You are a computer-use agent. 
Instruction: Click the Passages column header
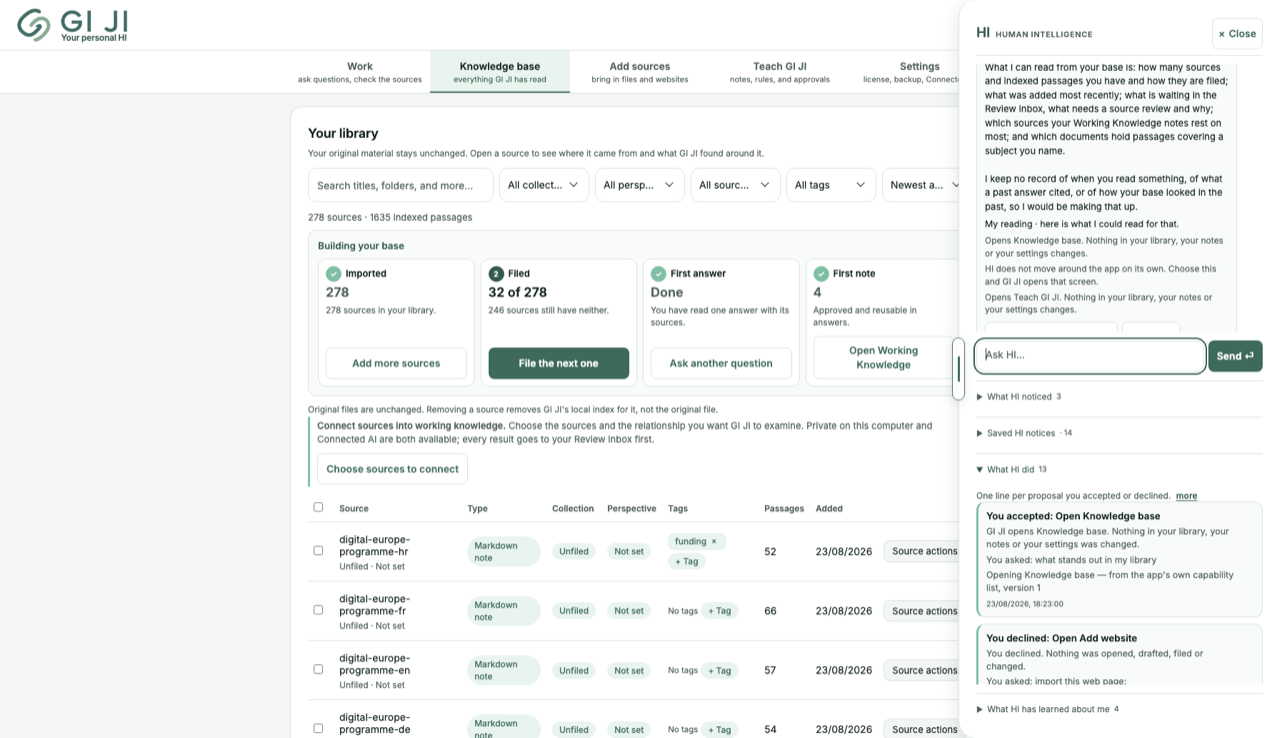pos(784,508)
